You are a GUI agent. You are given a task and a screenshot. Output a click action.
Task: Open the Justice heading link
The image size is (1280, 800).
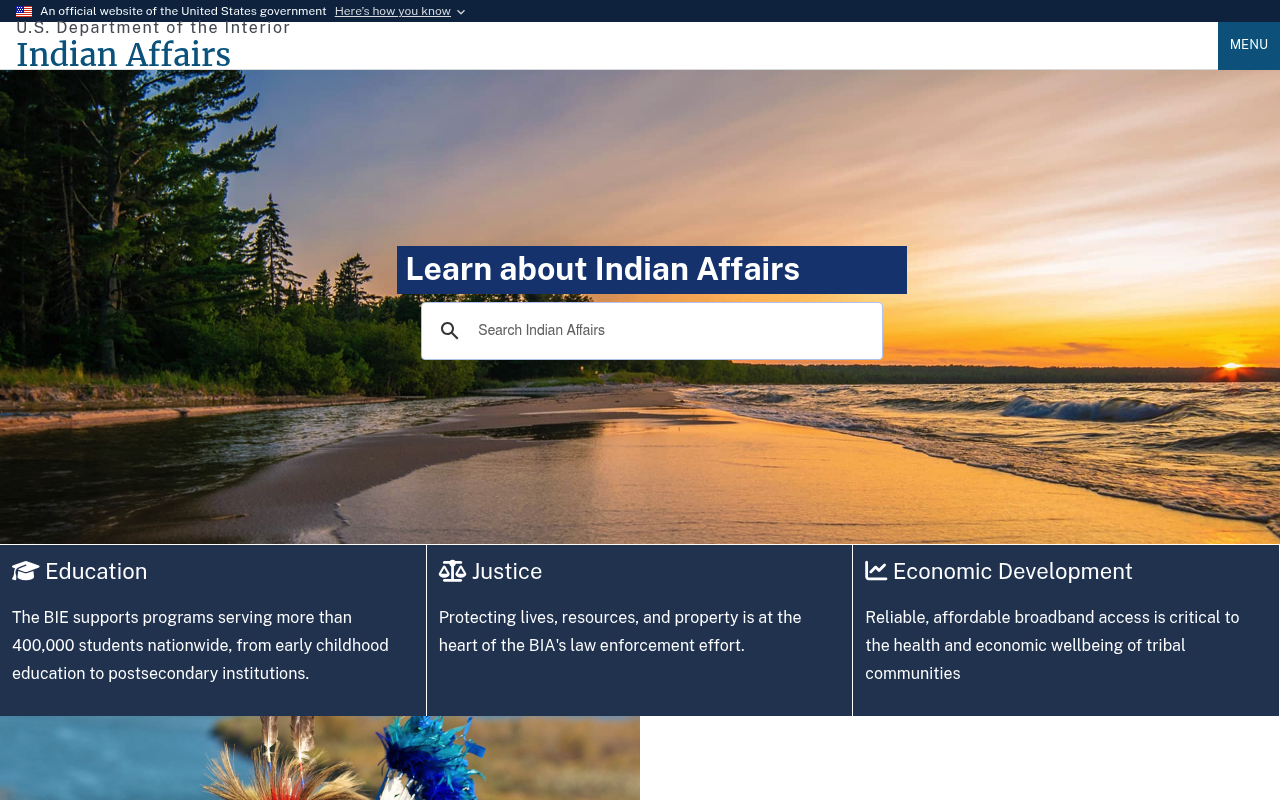tap(507, 571)
